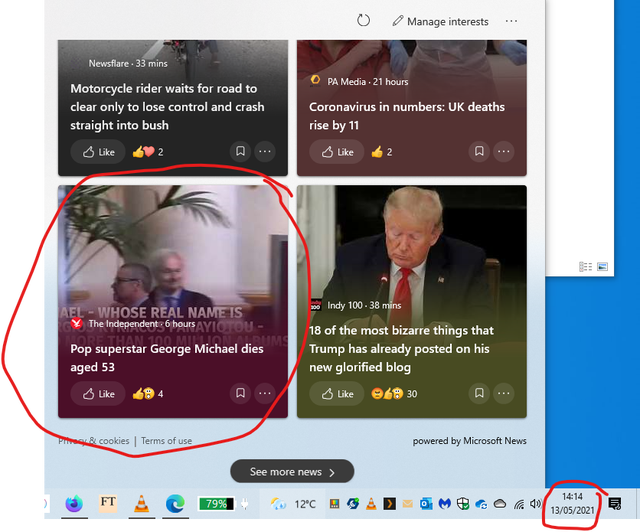
Task: Open the Motorcycle rider headline
Action: coord(167,107)
